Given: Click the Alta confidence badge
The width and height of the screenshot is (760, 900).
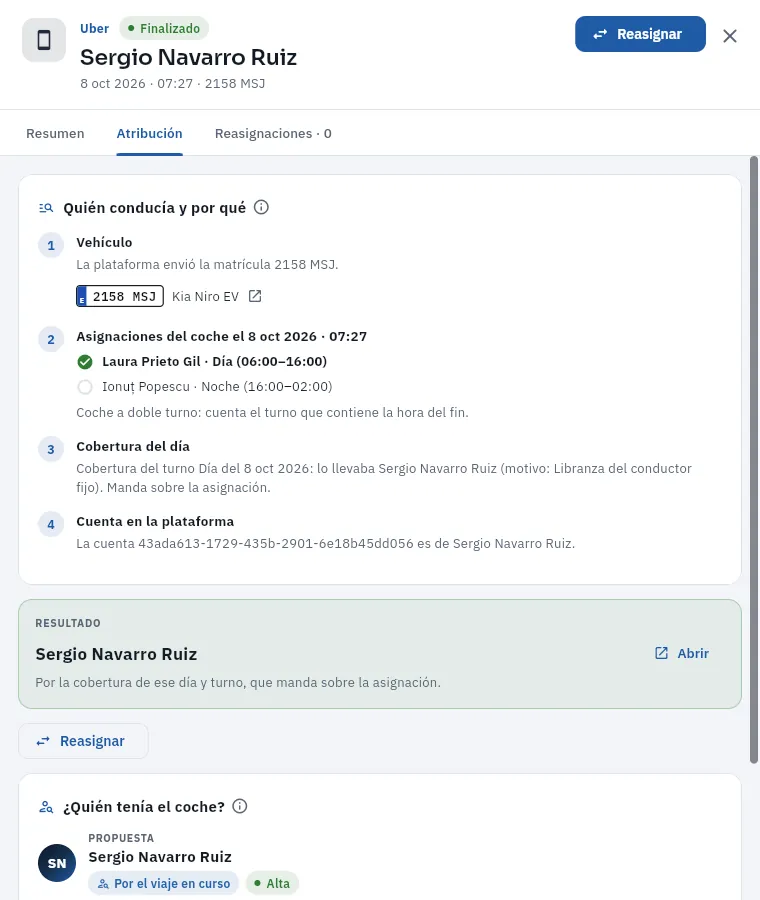Looking at the screenshot, I should (x=272, y=883).
